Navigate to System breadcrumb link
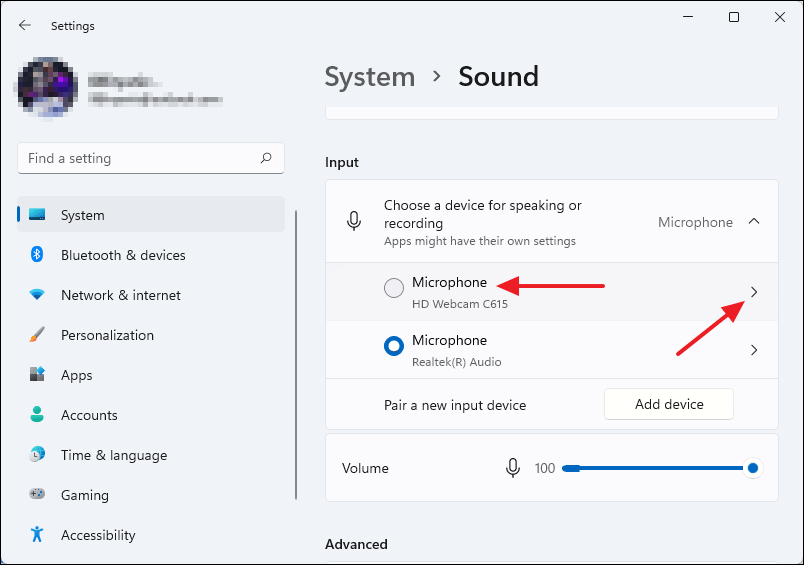804x565 pixels. click(369, 77)
